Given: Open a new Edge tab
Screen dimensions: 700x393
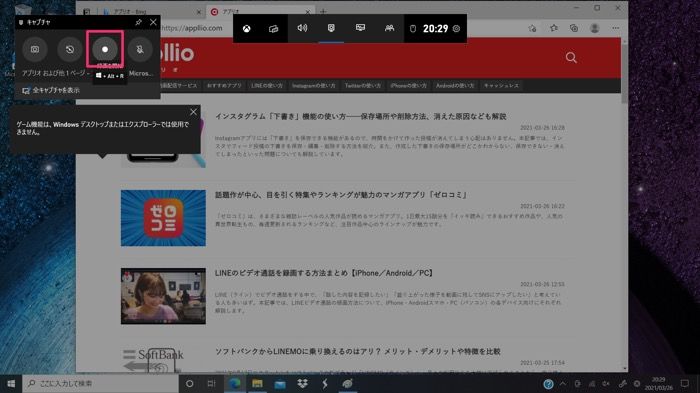Looking at the screenshot, I should 323,12.
